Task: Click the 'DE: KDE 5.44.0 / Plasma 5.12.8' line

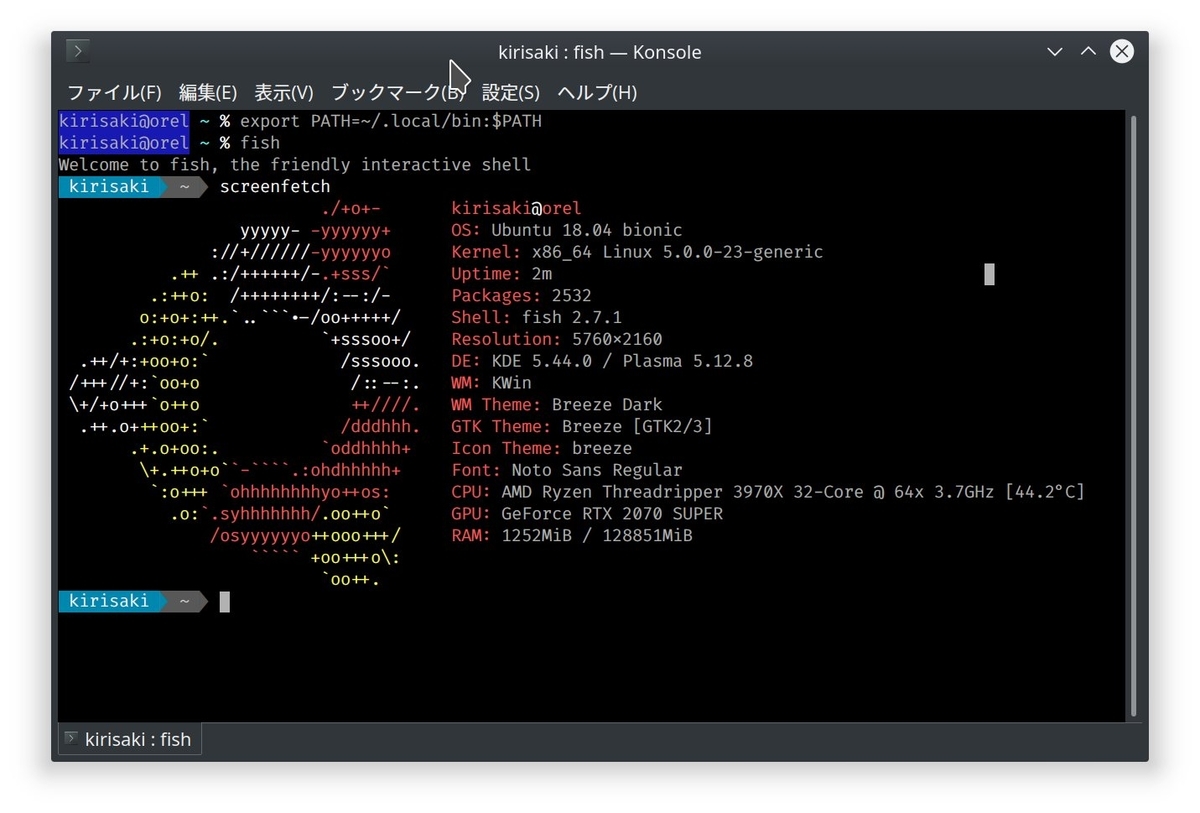Action: tap(602, 361)
